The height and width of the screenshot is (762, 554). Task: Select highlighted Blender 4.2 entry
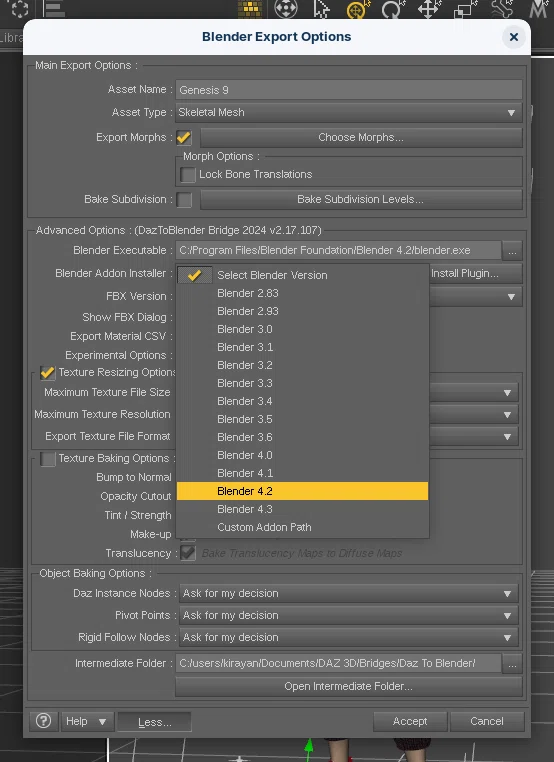pos(302,491)
